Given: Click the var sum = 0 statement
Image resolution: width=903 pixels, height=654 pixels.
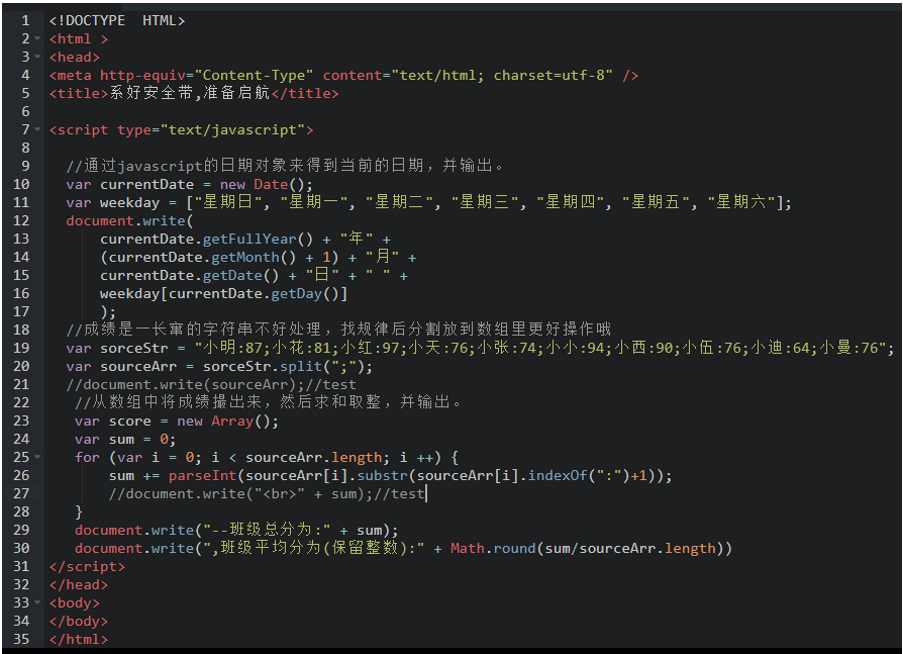Looking at the screenshot, I should point(125,440).
